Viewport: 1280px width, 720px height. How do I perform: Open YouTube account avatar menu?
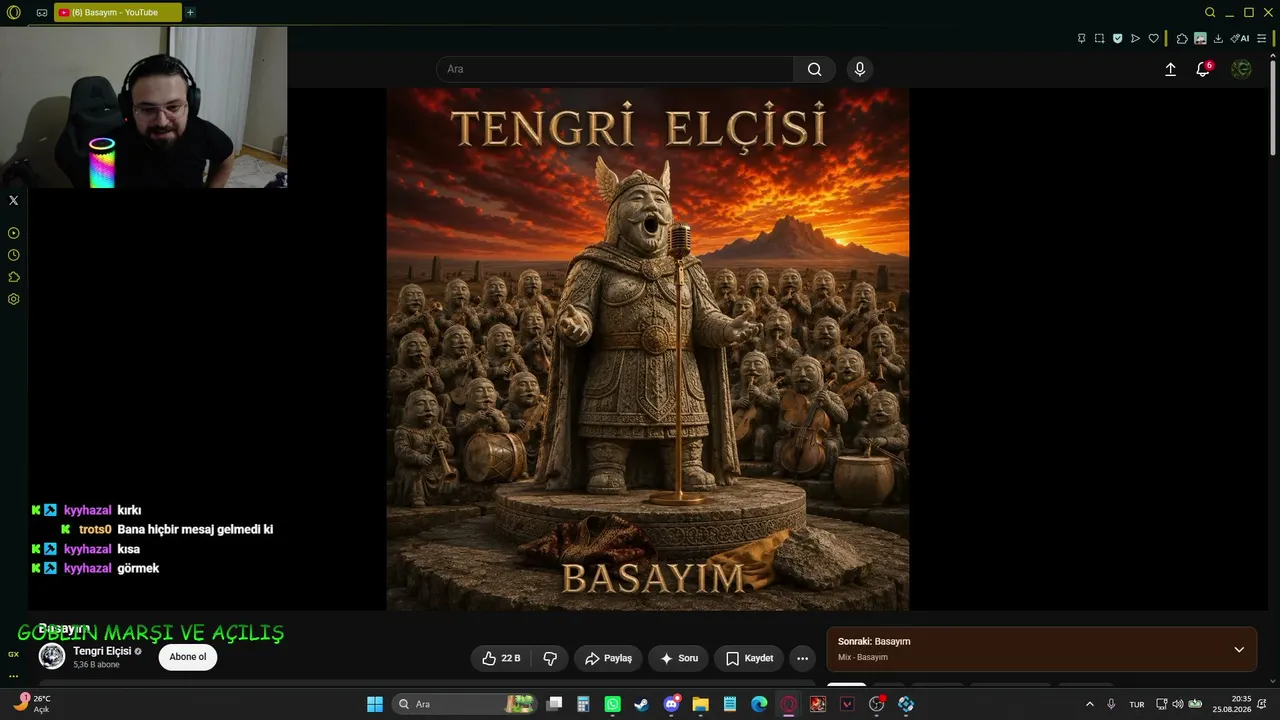point(1241,69)
